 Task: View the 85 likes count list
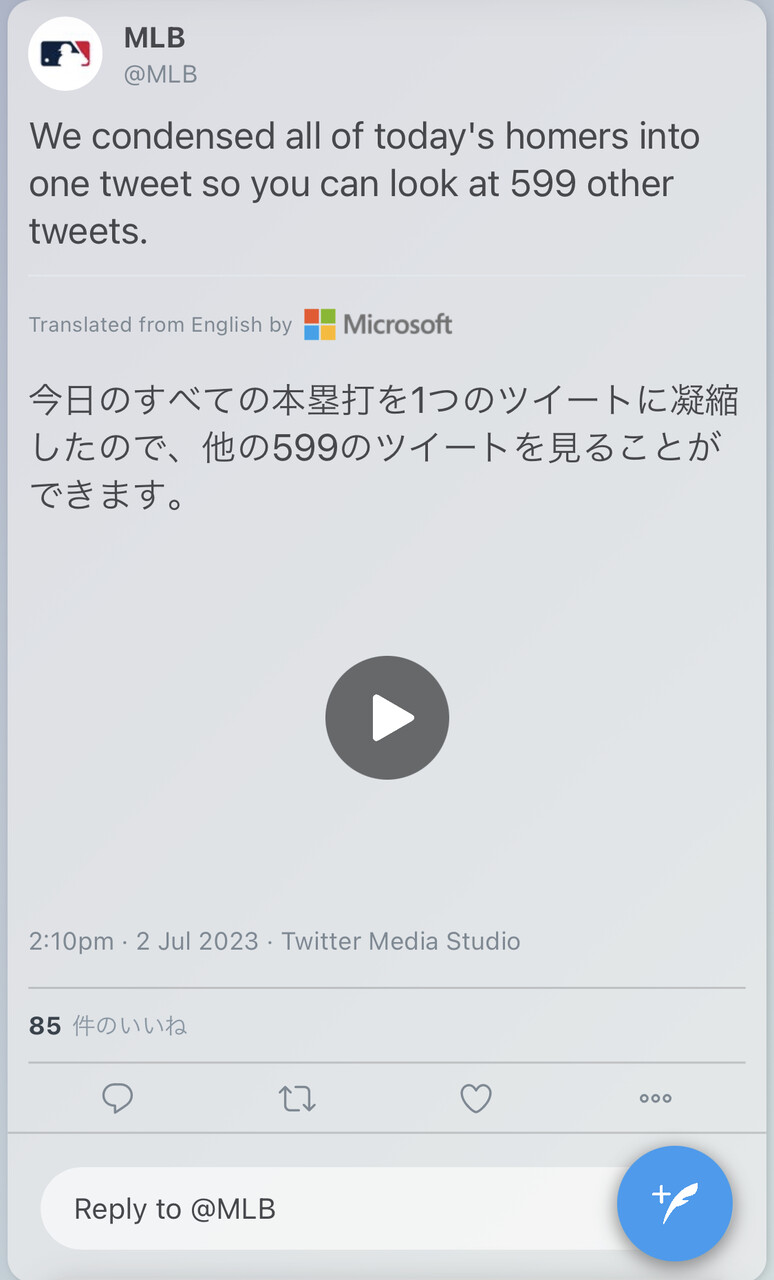tap(45, 1025)
